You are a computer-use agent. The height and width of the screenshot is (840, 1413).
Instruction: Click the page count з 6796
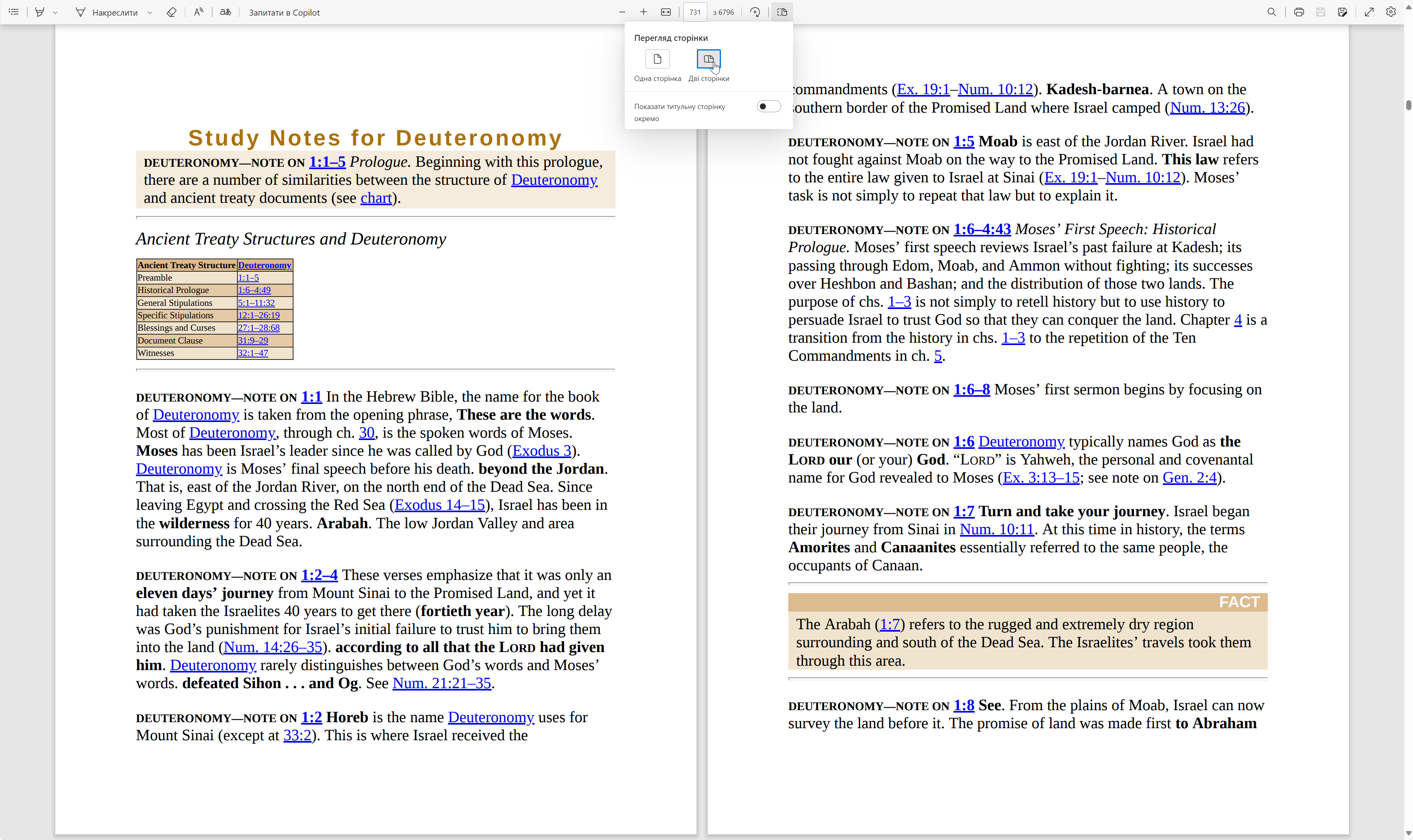723,12
